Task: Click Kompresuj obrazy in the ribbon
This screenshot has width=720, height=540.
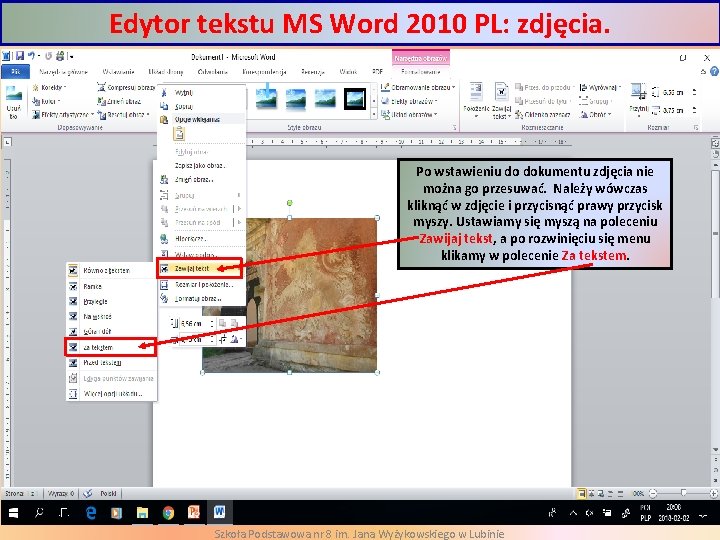Action: click(x=127, y=87)
